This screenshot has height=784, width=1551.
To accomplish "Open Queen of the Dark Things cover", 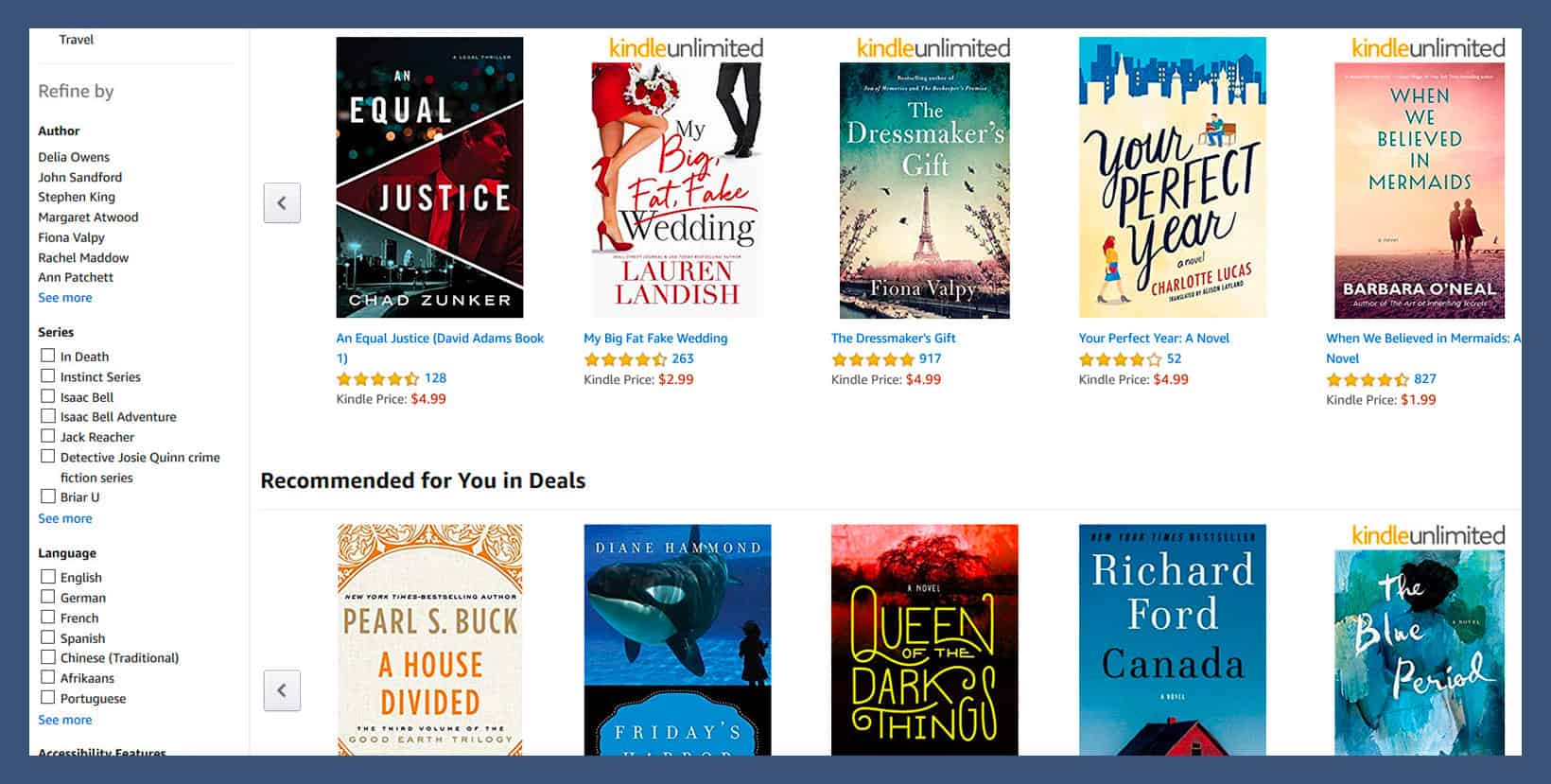I will (x=924, y=640).
